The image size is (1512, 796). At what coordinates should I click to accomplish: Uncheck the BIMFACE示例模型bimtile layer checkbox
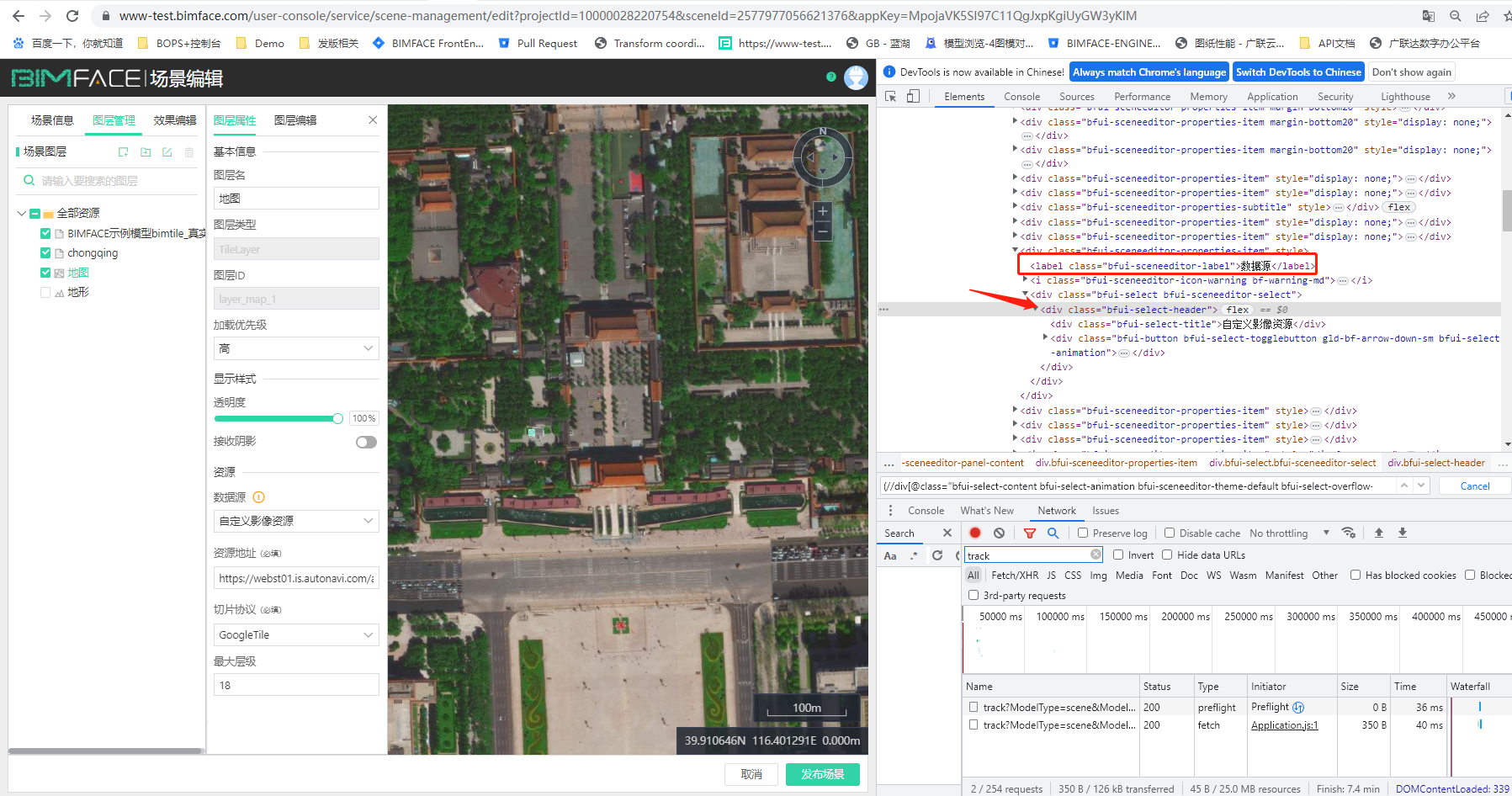(x=45, y=233)
